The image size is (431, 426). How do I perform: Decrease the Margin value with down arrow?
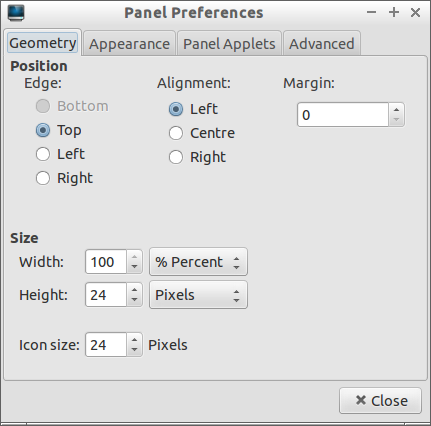(396, 120)
